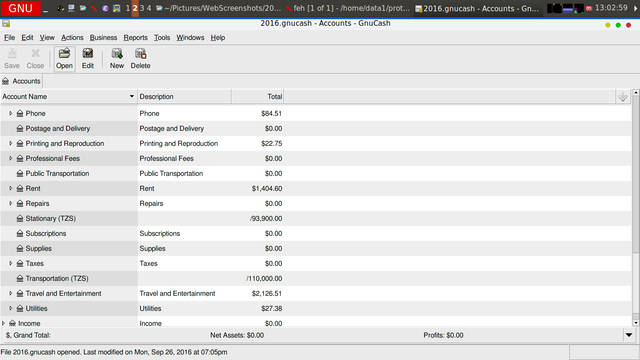Open the Actions menu
Viewport: 640px width, 360px height.
coord(72,38)
